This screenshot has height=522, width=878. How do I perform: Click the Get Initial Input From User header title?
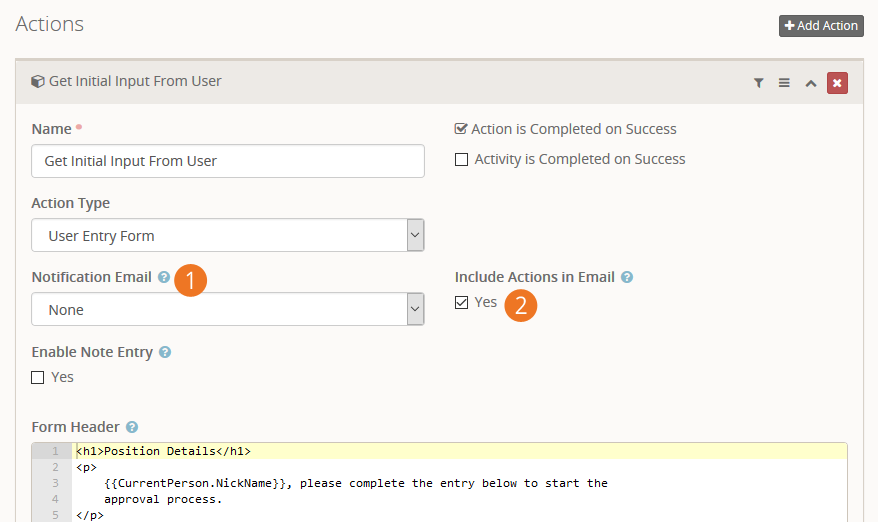pyautogui.click(x=135, y=81)
